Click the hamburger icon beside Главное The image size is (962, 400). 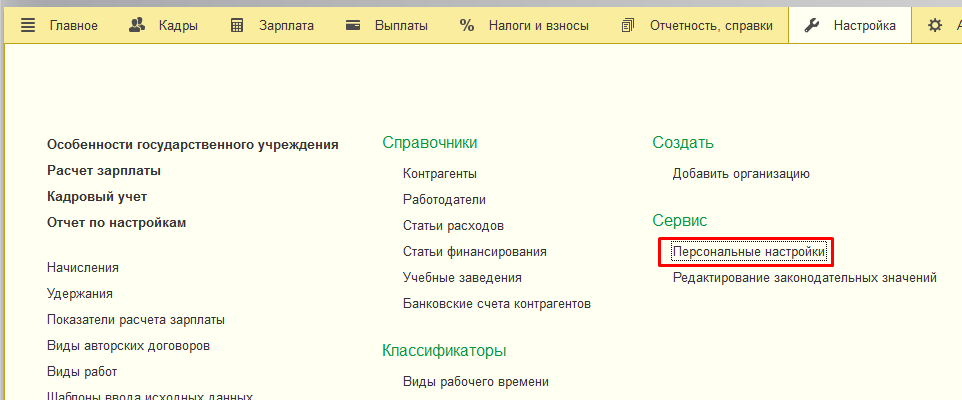[x=28, y=26]
